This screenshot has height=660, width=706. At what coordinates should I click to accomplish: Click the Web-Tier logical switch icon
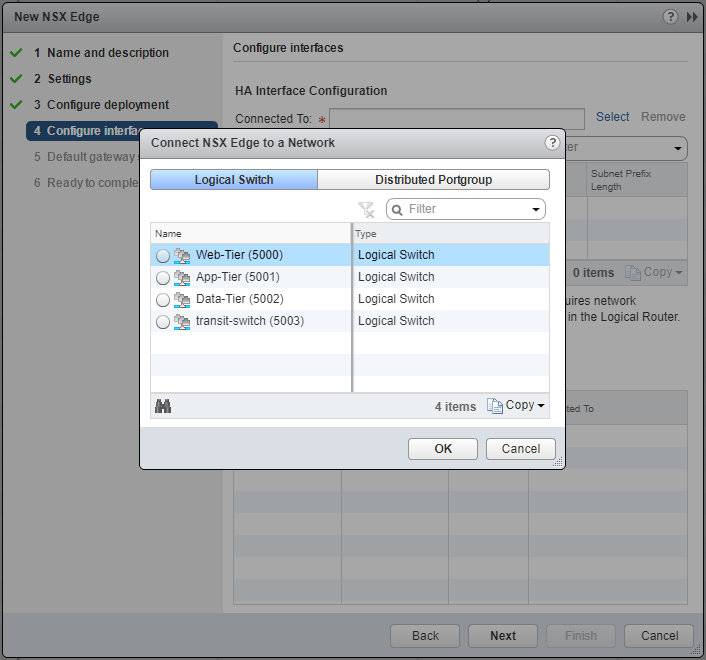point(182,256)
